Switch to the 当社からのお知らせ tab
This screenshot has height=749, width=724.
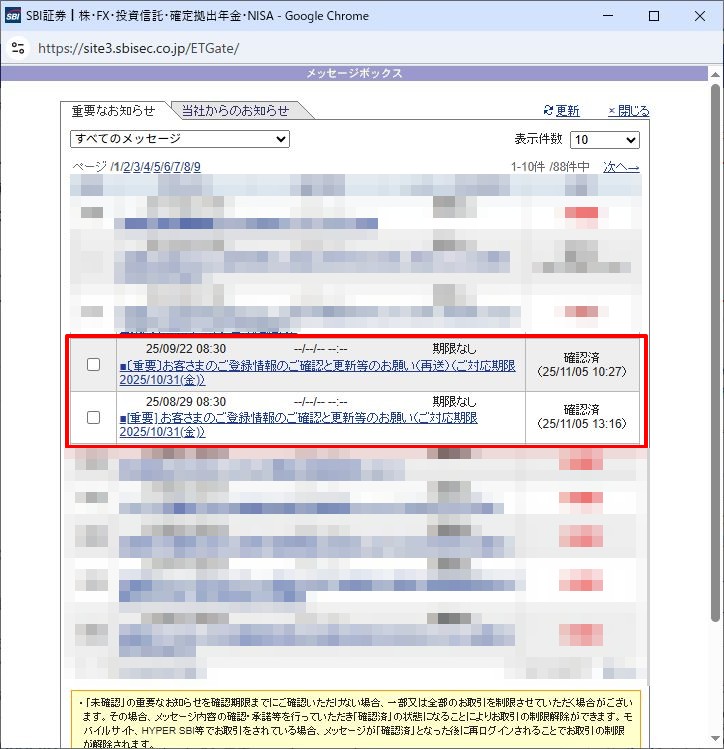pos(235,111)
